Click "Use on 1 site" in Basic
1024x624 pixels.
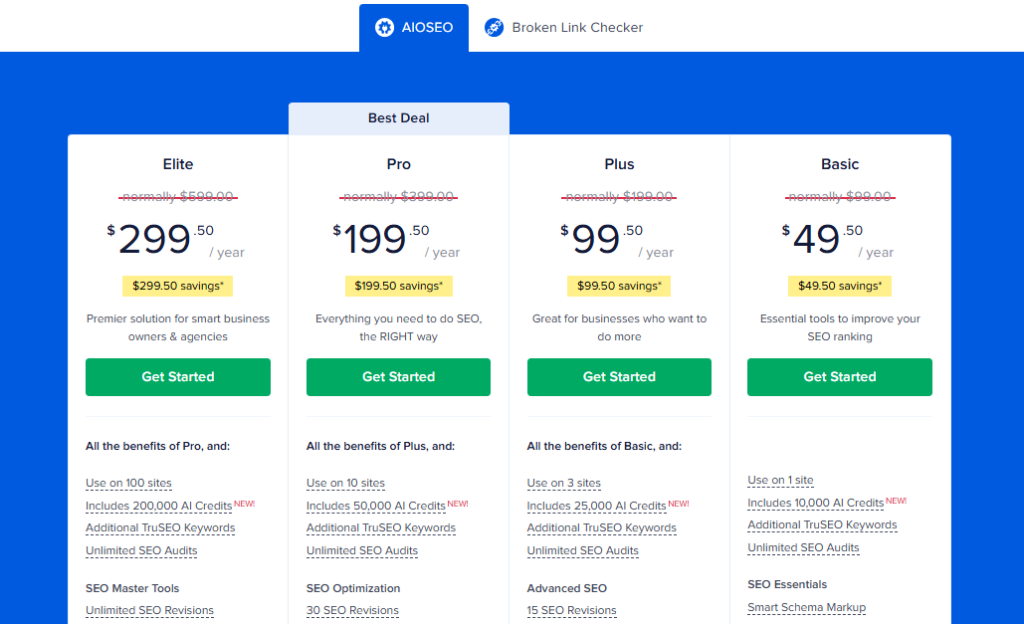pyautogui.click(x=781, y=480)
